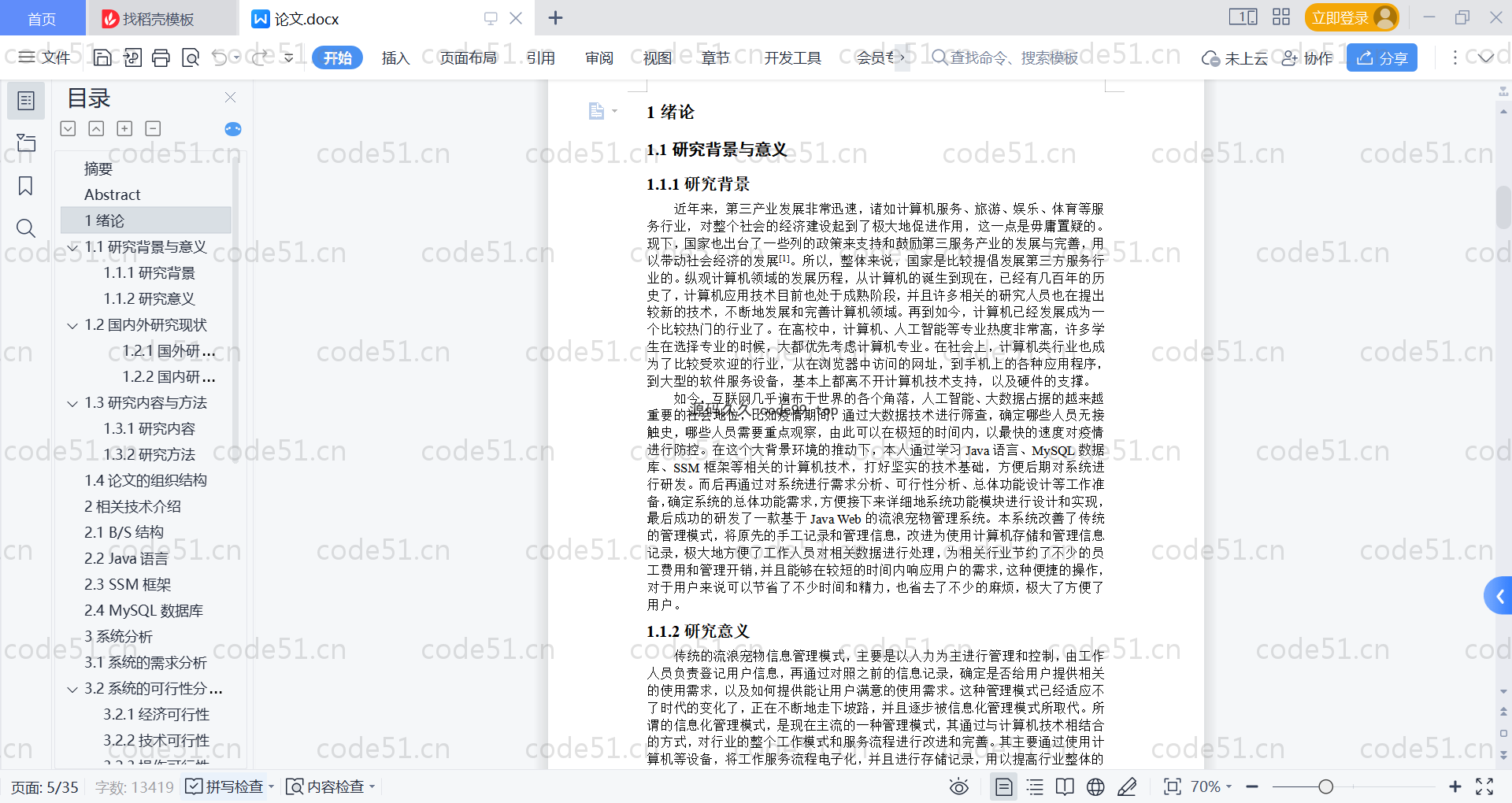
Task: Switch to 找稻壳模板 tab
Action: (161, 18)
